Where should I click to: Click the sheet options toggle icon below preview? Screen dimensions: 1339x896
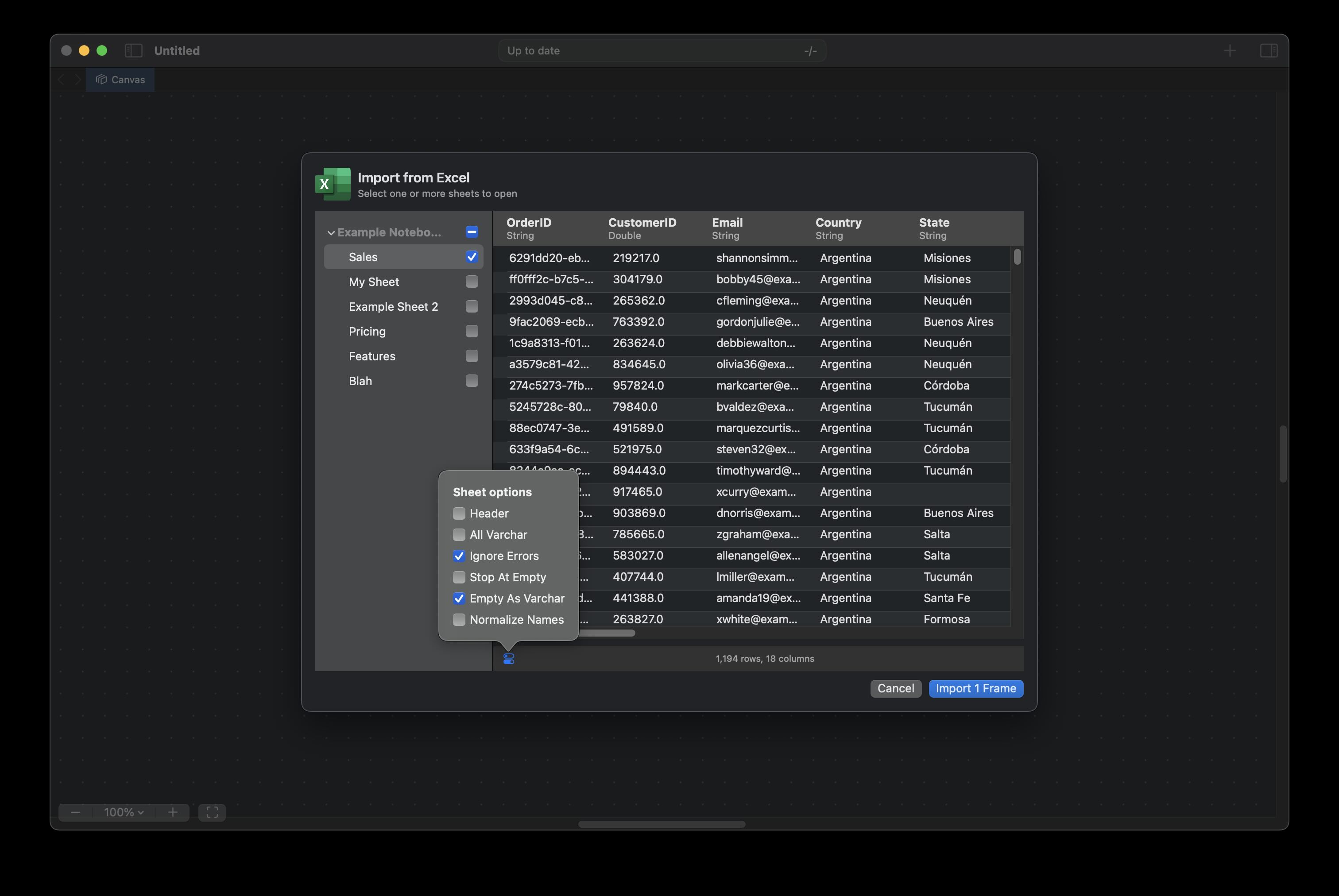(x=509, y=659)
